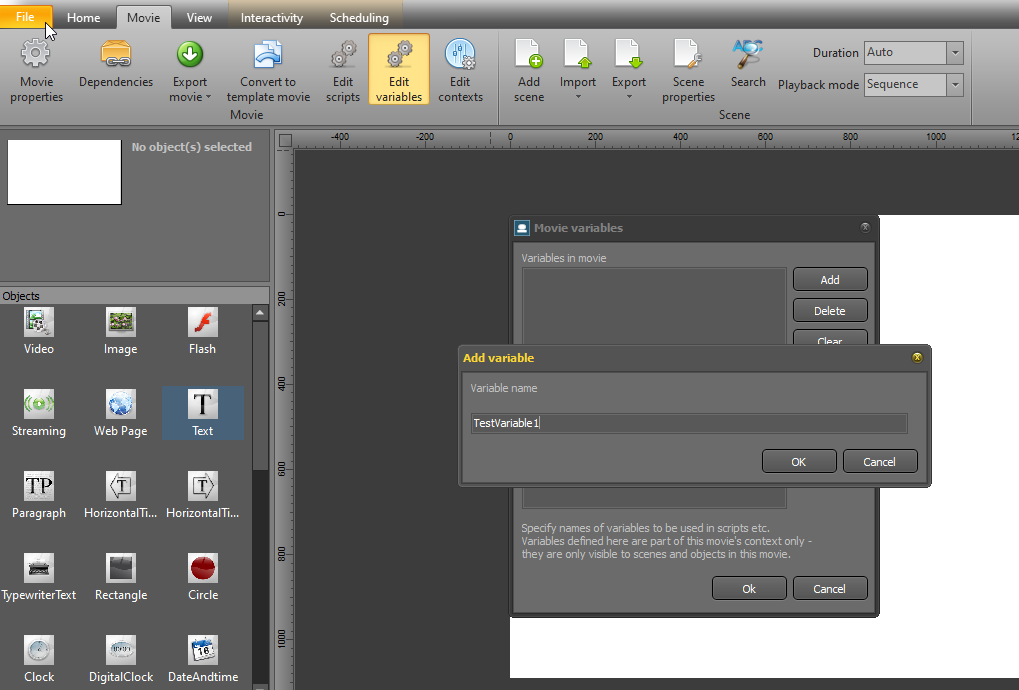
Task: Click the Edit variables ribbon button
Action: click(x=398, y=70)
